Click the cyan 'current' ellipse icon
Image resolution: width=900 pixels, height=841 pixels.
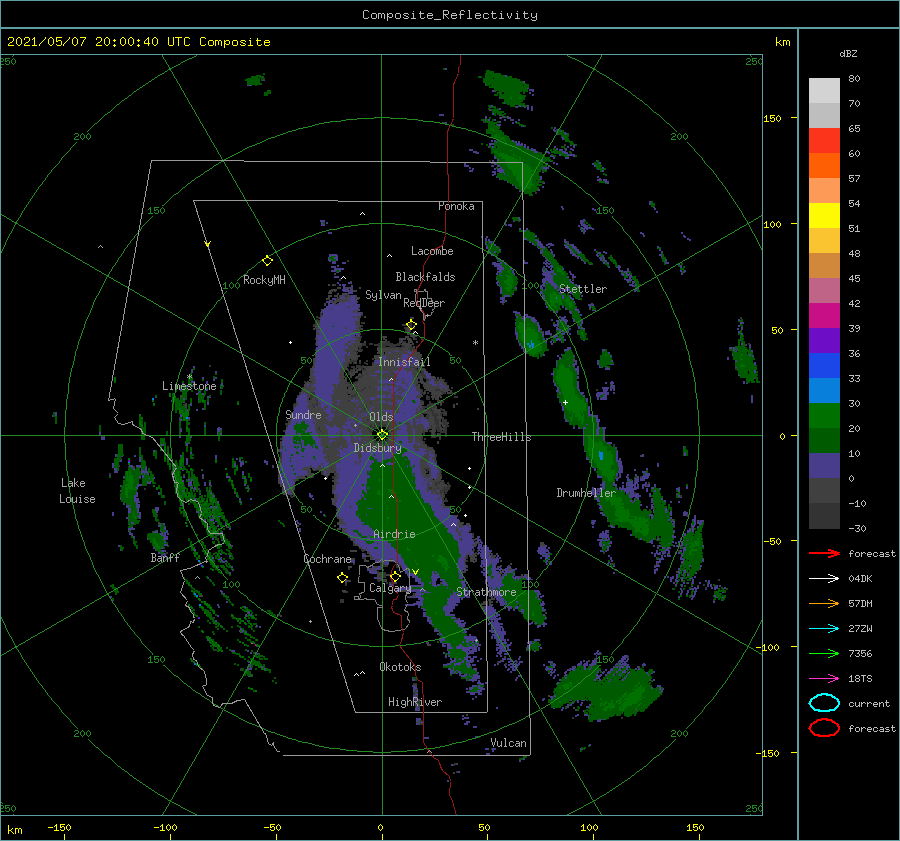tap(824, 703)
